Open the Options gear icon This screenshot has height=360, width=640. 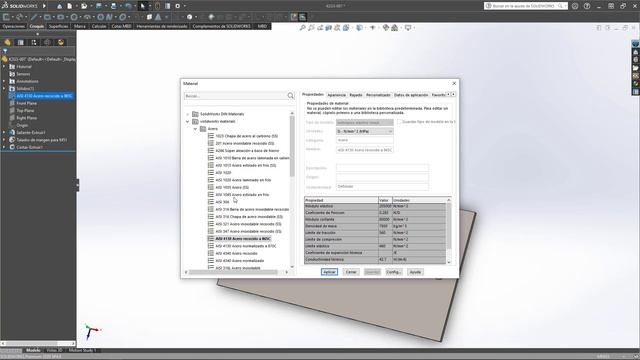pos(178,6)
